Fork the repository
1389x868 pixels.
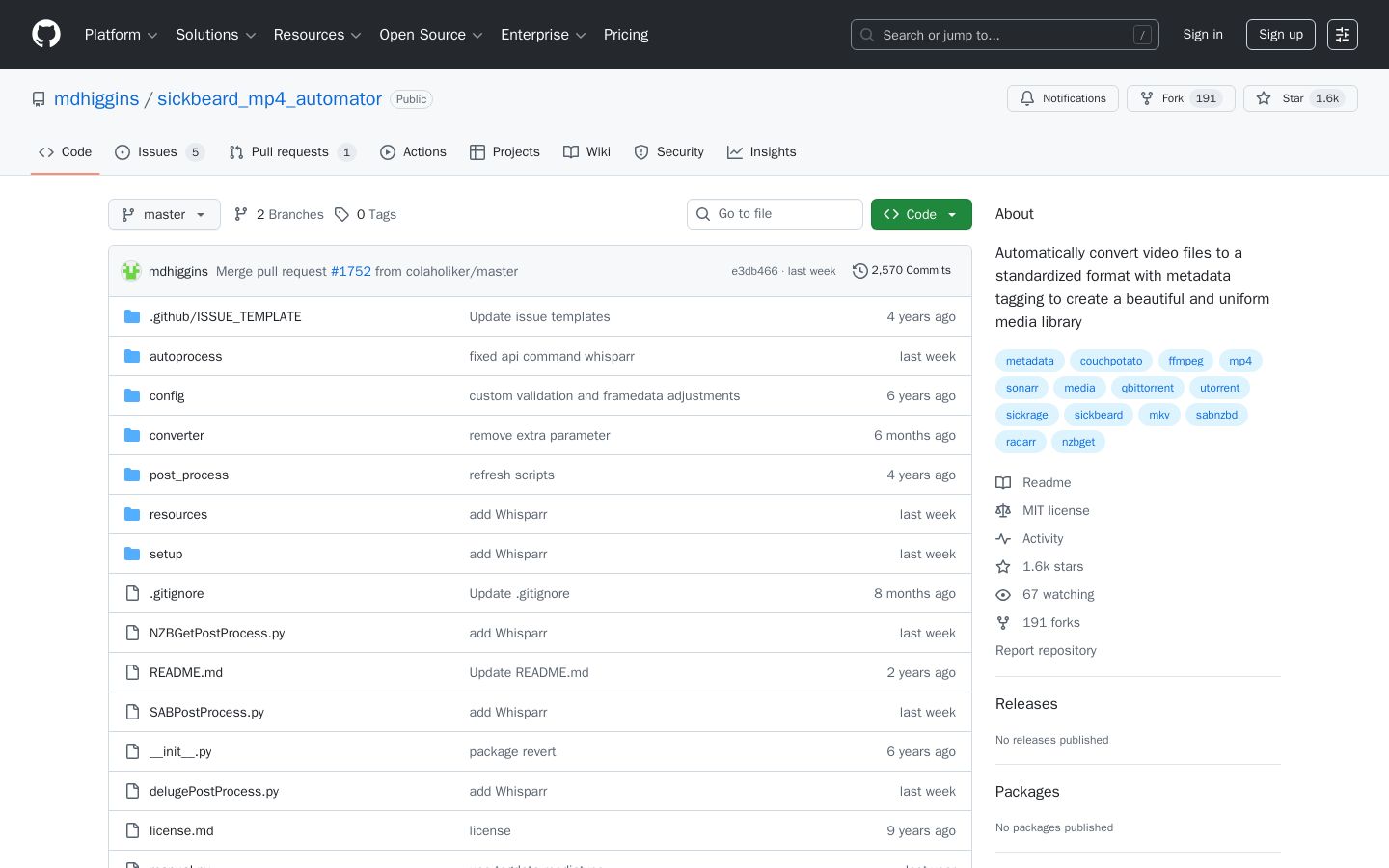1181,98
